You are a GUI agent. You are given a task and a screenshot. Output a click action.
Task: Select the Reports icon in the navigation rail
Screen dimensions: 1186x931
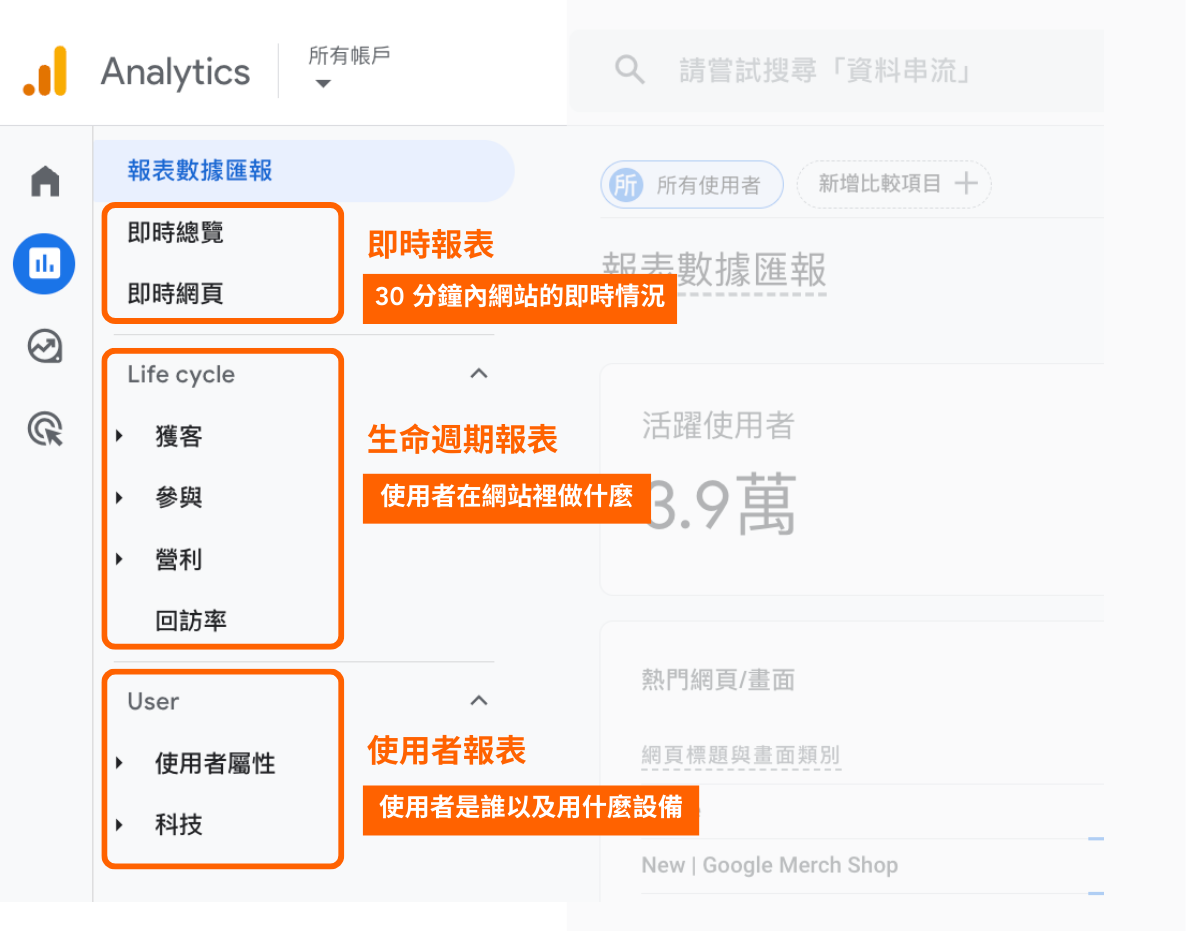[44, 264]
